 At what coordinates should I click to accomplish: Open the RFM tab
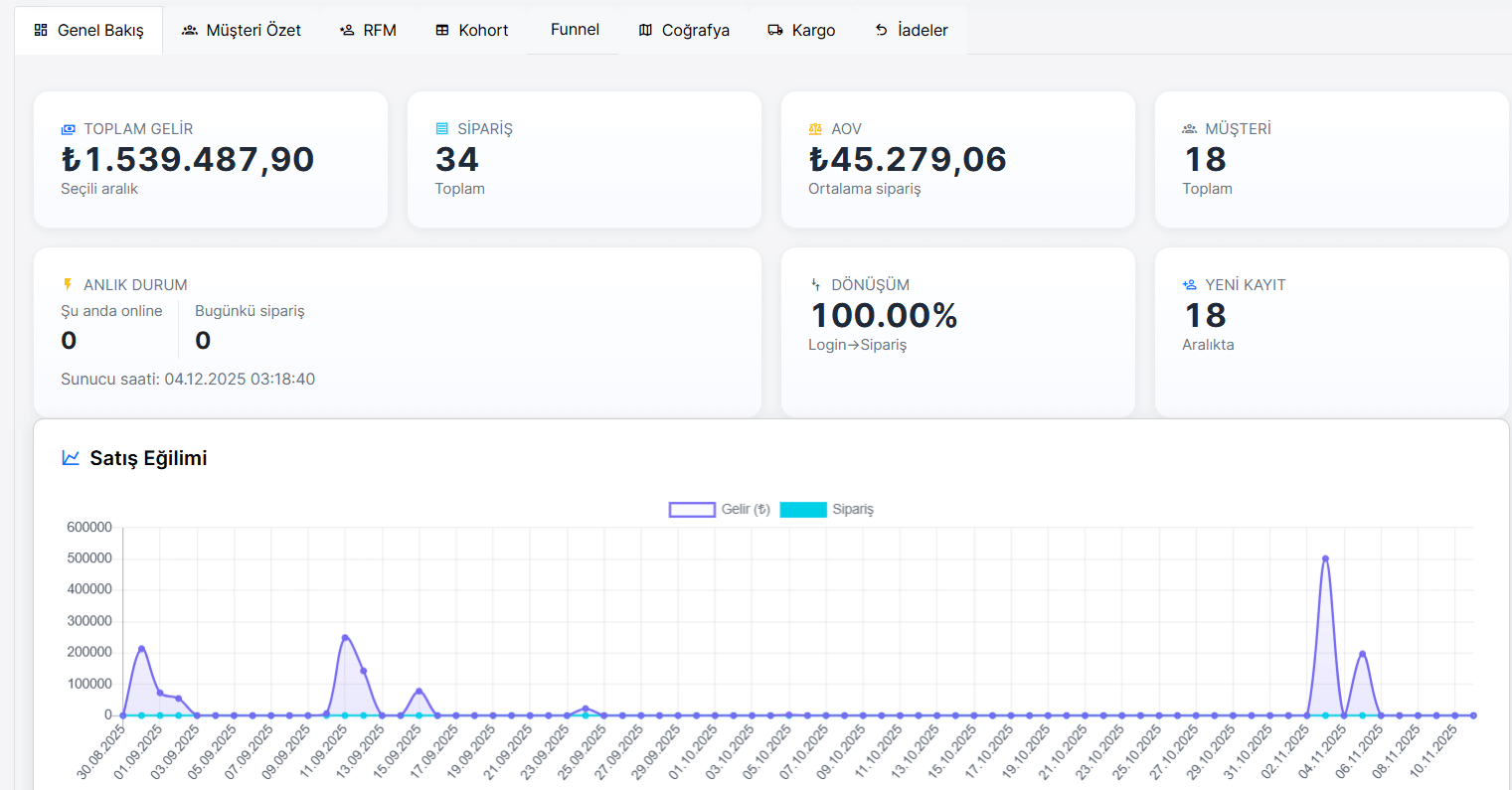(368, 30)
